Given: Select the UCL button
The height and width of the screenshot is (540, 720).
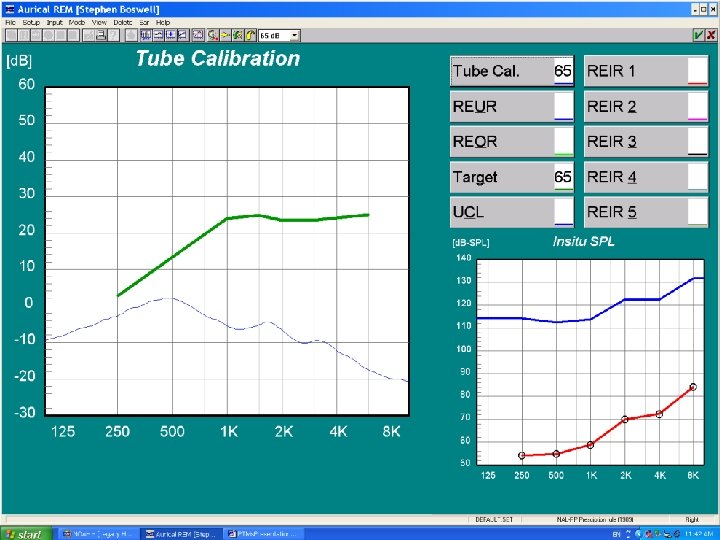Looking at the screenshot, I should [512, 212].
